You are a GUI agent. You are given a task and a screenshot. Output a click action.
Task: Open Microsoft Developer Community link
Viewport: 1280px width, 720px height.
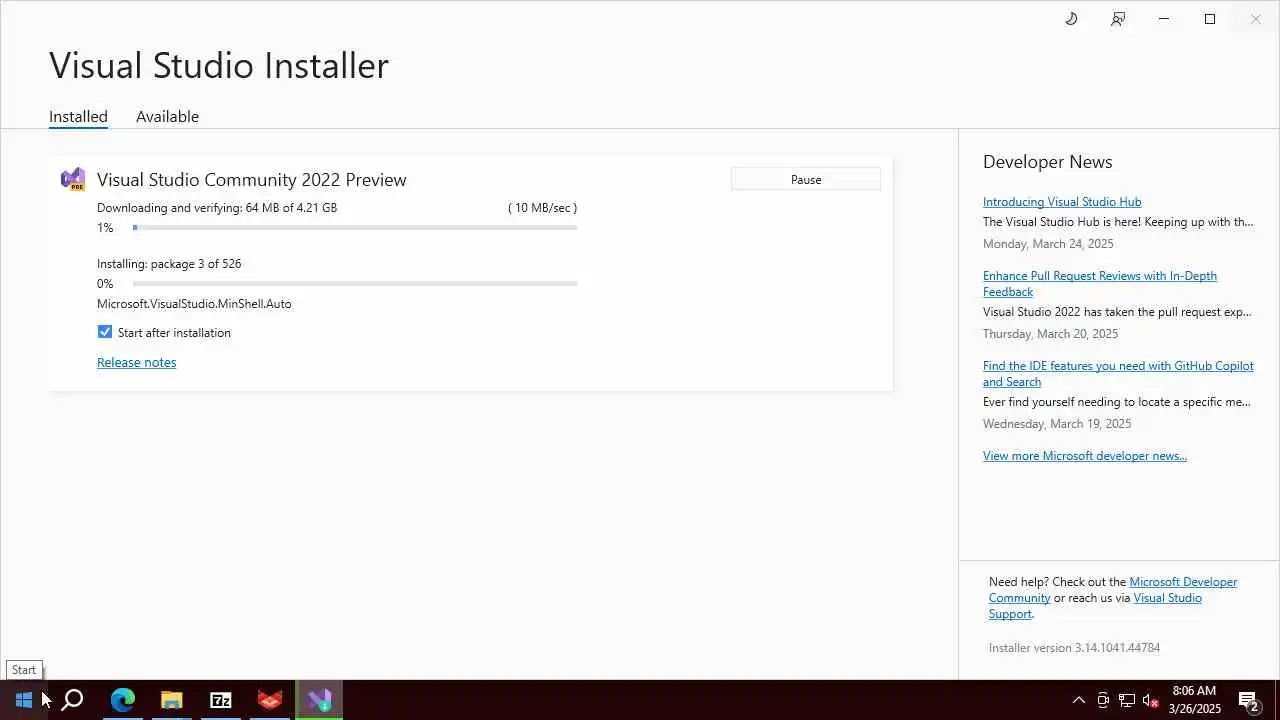1183,582
